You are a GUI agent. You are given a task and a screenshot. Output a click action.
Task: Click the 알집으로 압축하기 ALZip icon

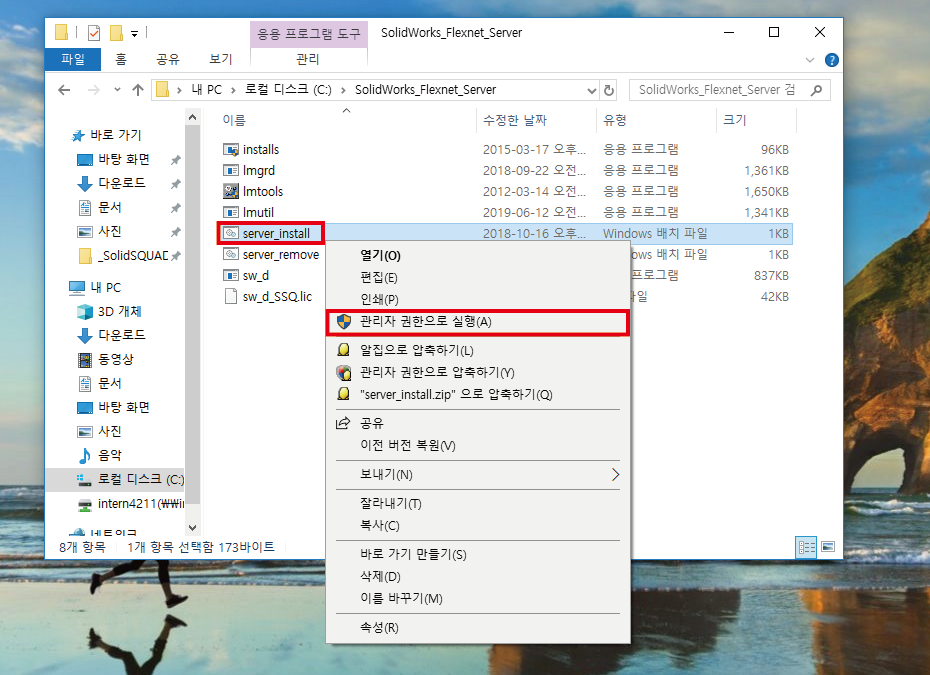coord(343,350)
